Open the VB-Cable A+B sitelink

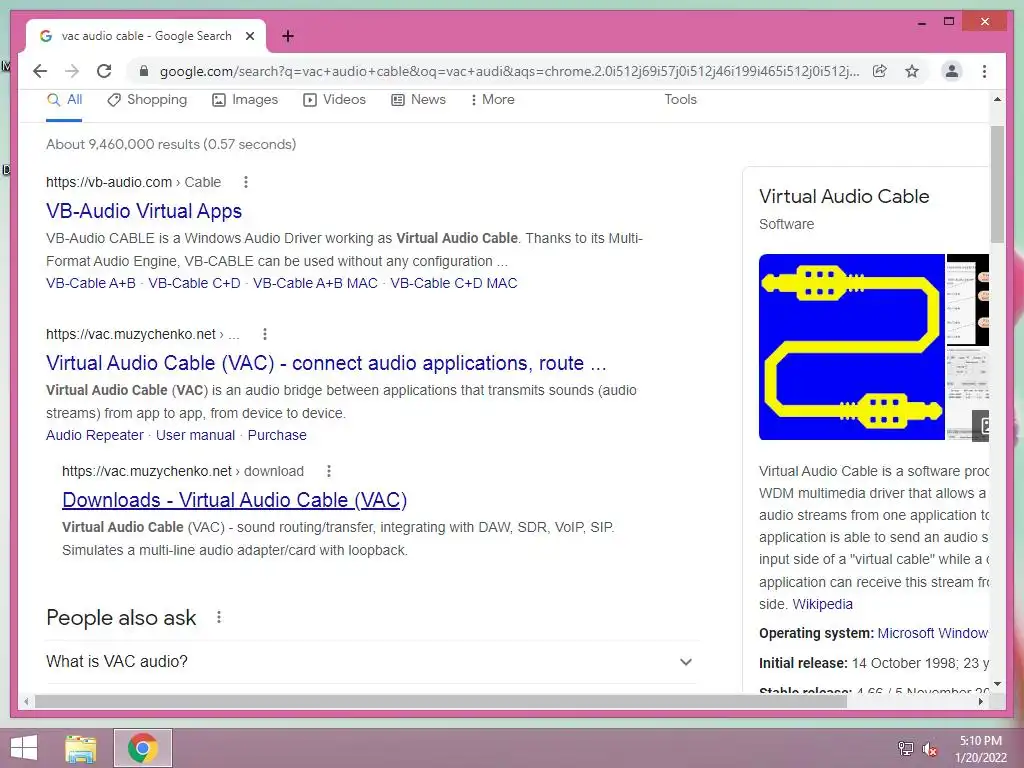(91, 283)
